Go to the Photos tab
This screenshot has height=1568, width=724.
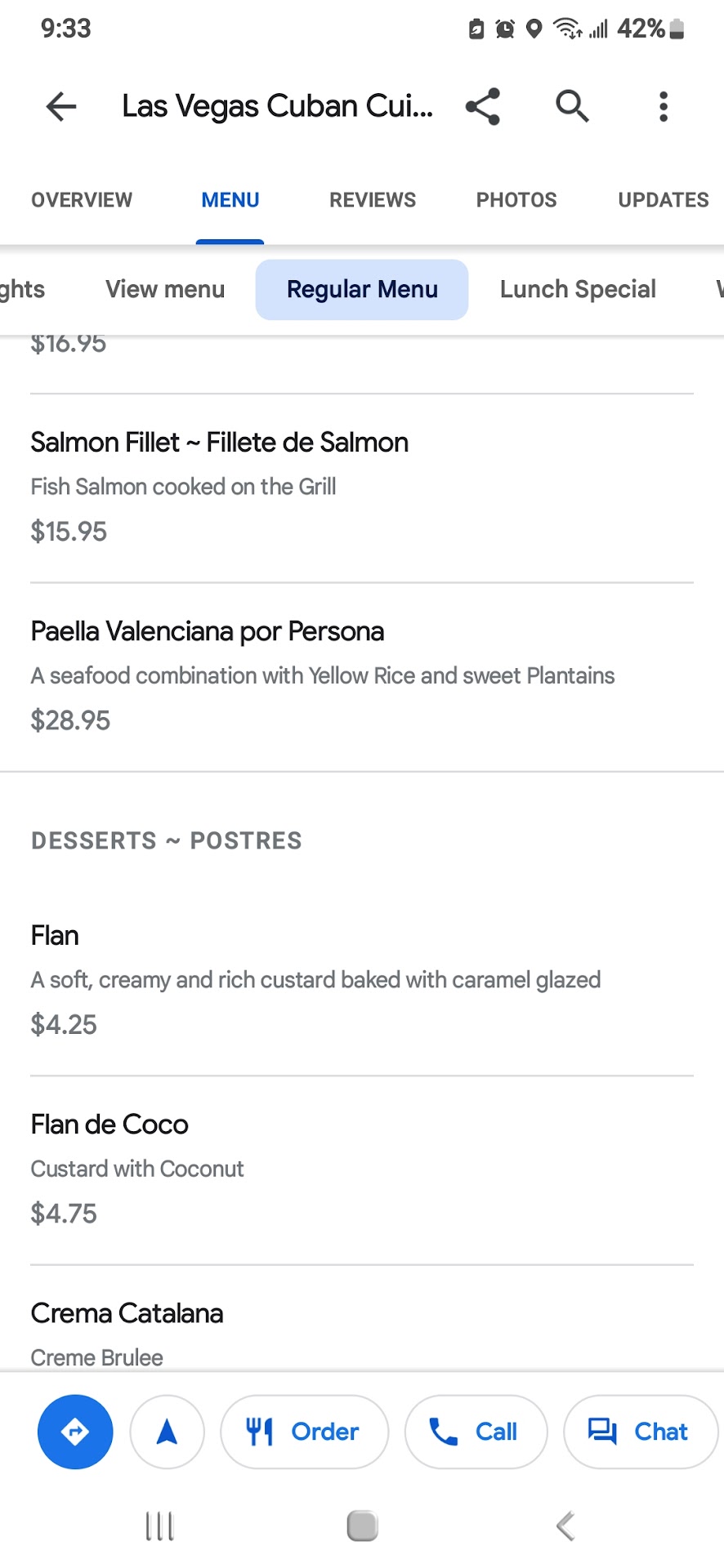(516, 200)
